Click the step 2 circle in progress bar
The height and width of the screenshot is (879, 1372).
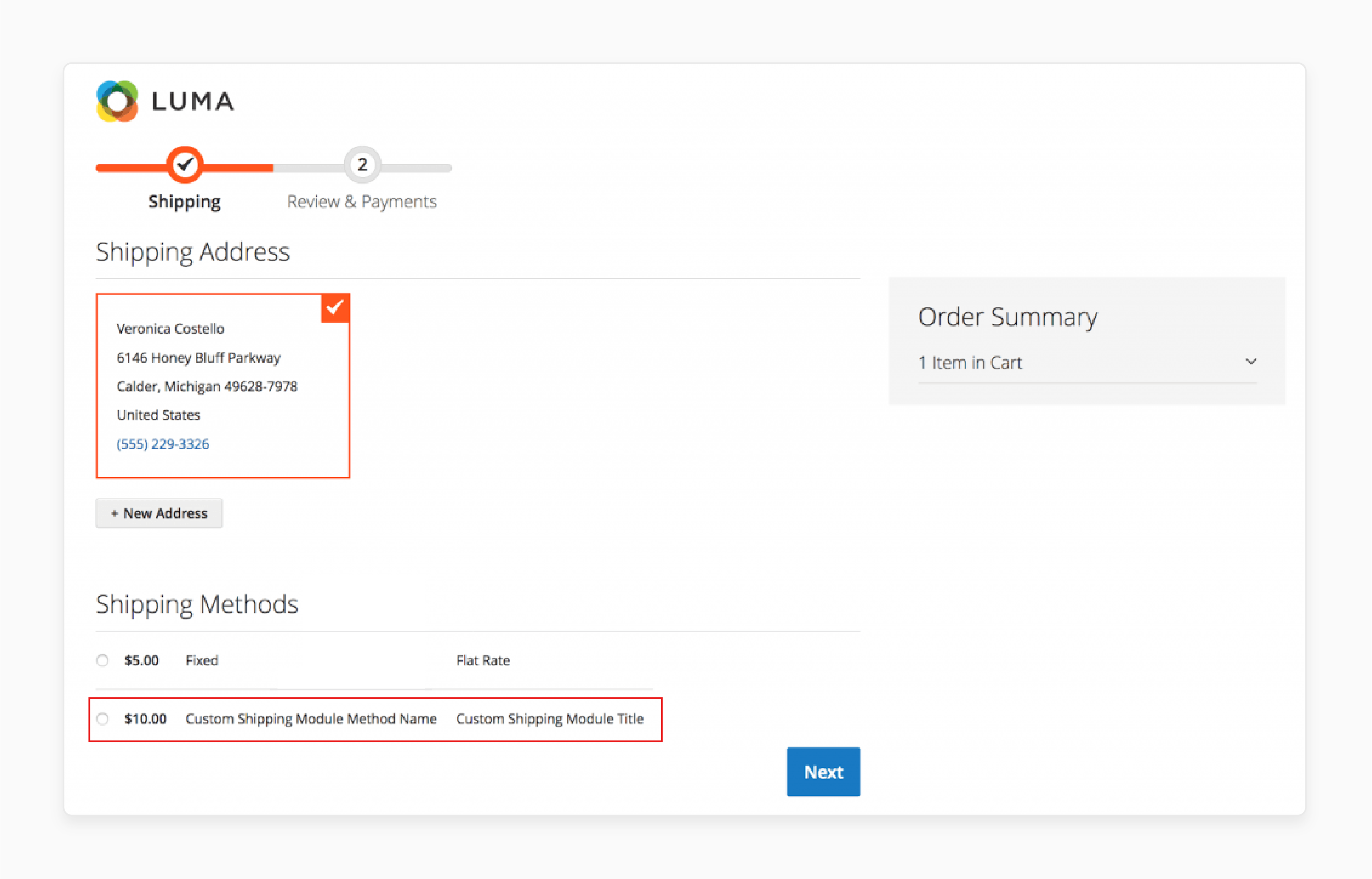[362, 165]
